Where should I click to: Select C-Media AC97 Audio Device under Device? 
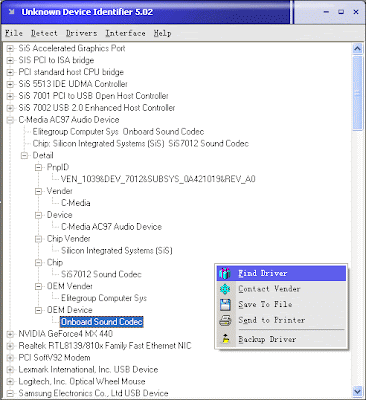pos(111,227)
